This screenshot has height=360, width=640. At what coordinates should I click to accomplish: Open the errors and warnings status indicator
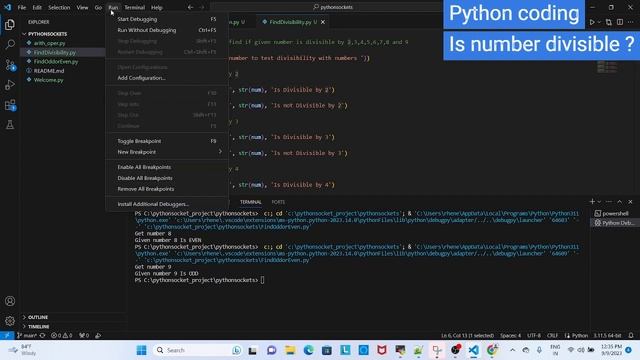[62, 335]
